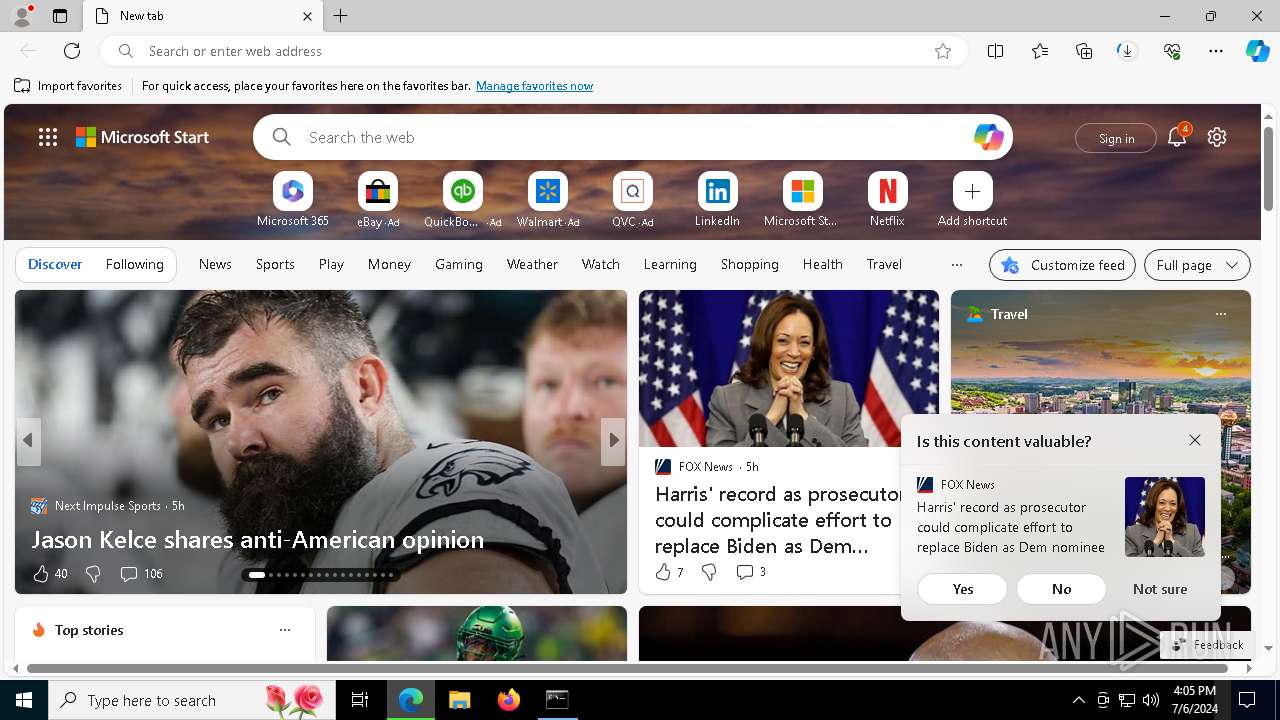Expand the Full page layout dropdown
The height and width of the screenshot is (720, 1280).
pyautogui.click(x=1197, y=265)
